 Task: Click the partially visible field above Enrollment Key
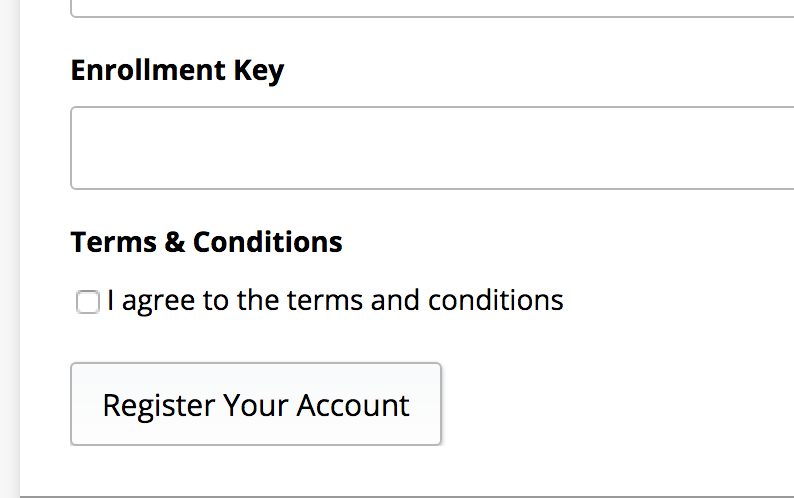[x=432, y=7]
